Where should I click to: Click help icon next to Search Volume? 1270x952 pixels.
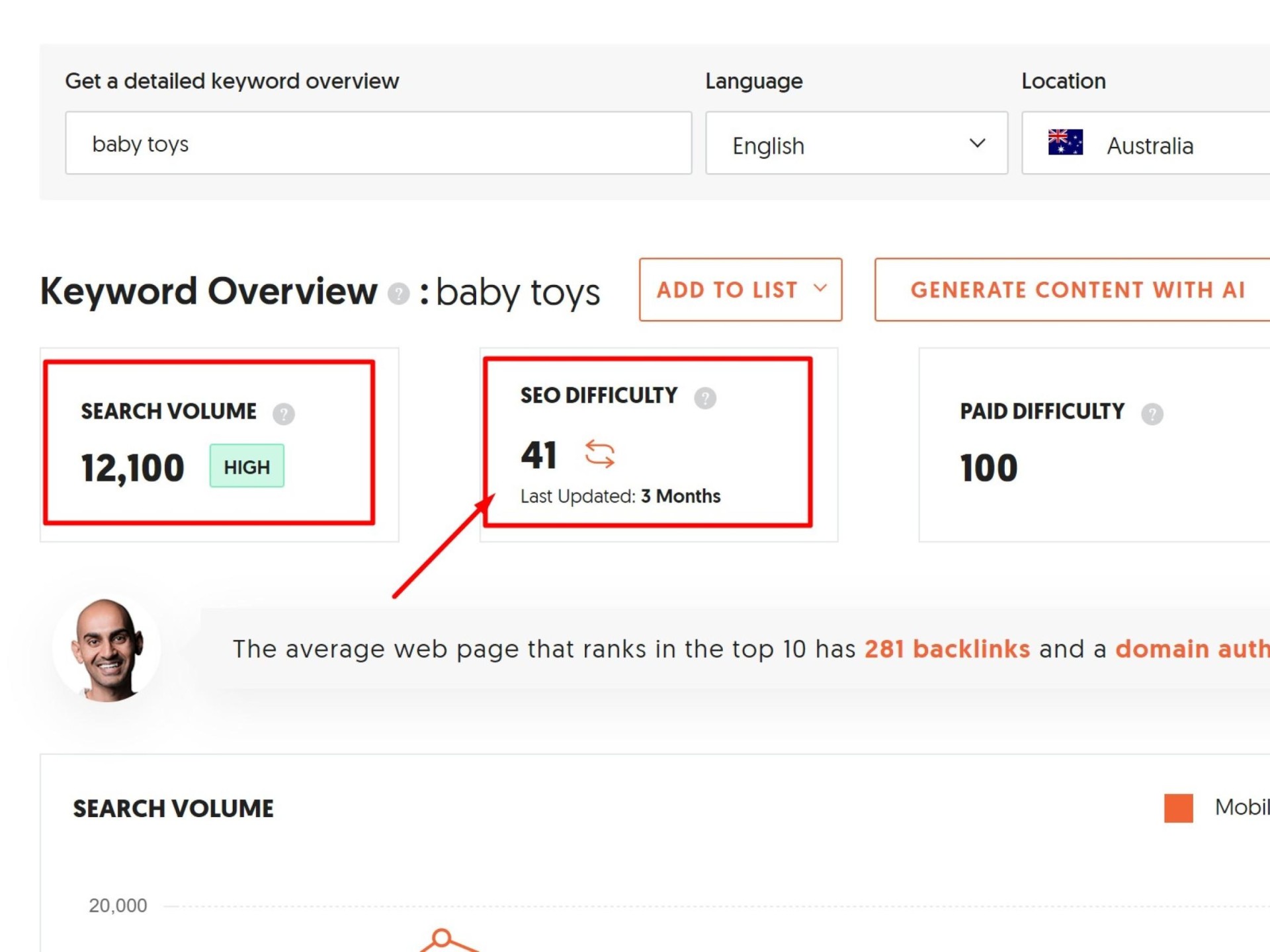(x=284, y=414)
